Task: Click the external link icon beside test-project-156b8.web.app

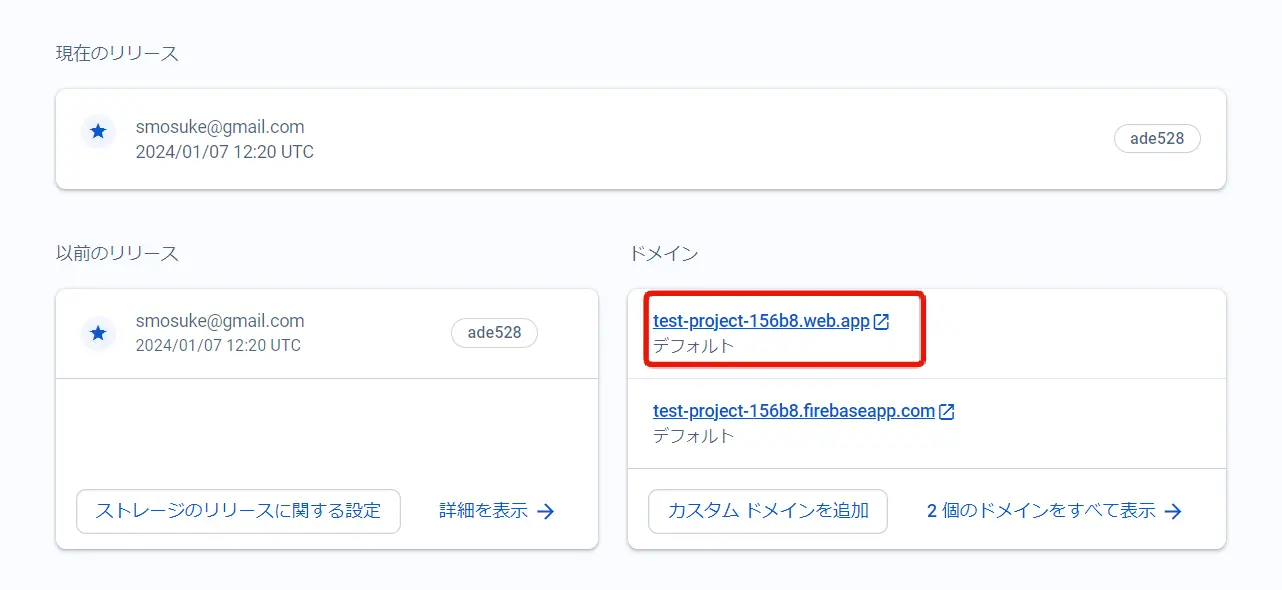Action: (881, 322)
